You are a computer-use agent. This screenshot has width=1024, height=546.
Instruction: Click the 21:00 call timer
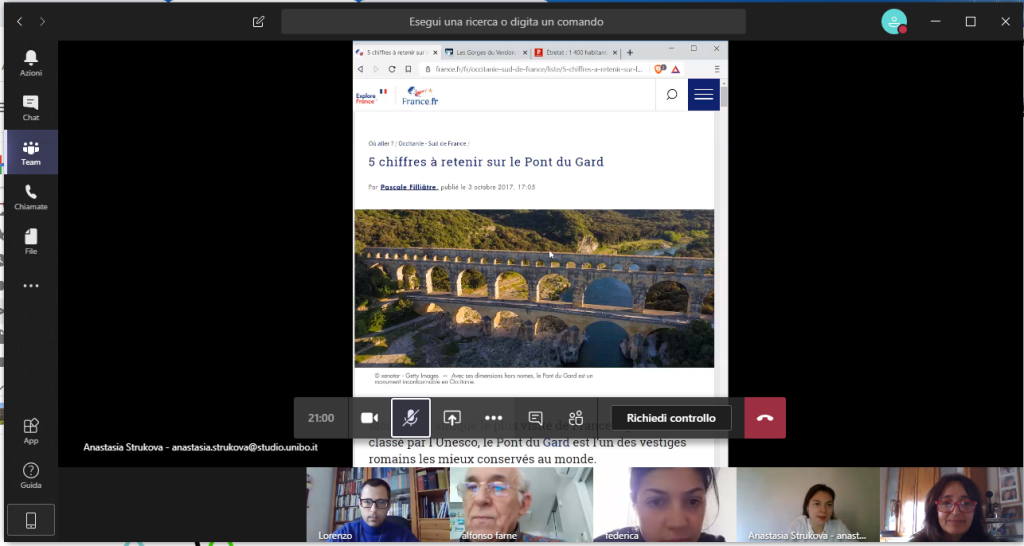321,418
